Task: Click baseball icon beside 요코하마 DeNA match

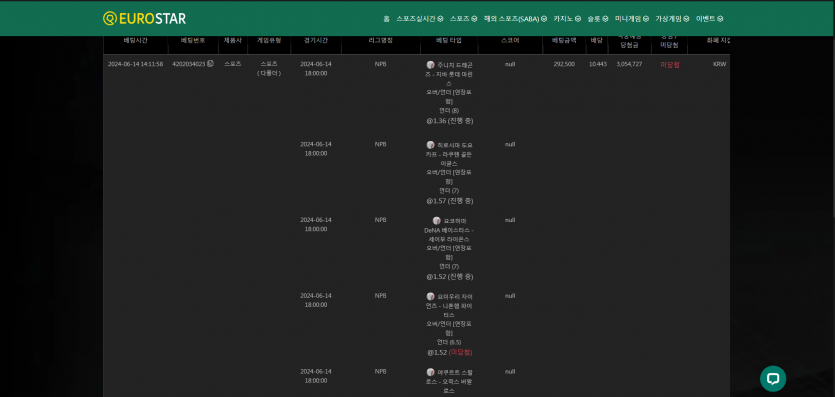Action: click(x=437, y=220)
